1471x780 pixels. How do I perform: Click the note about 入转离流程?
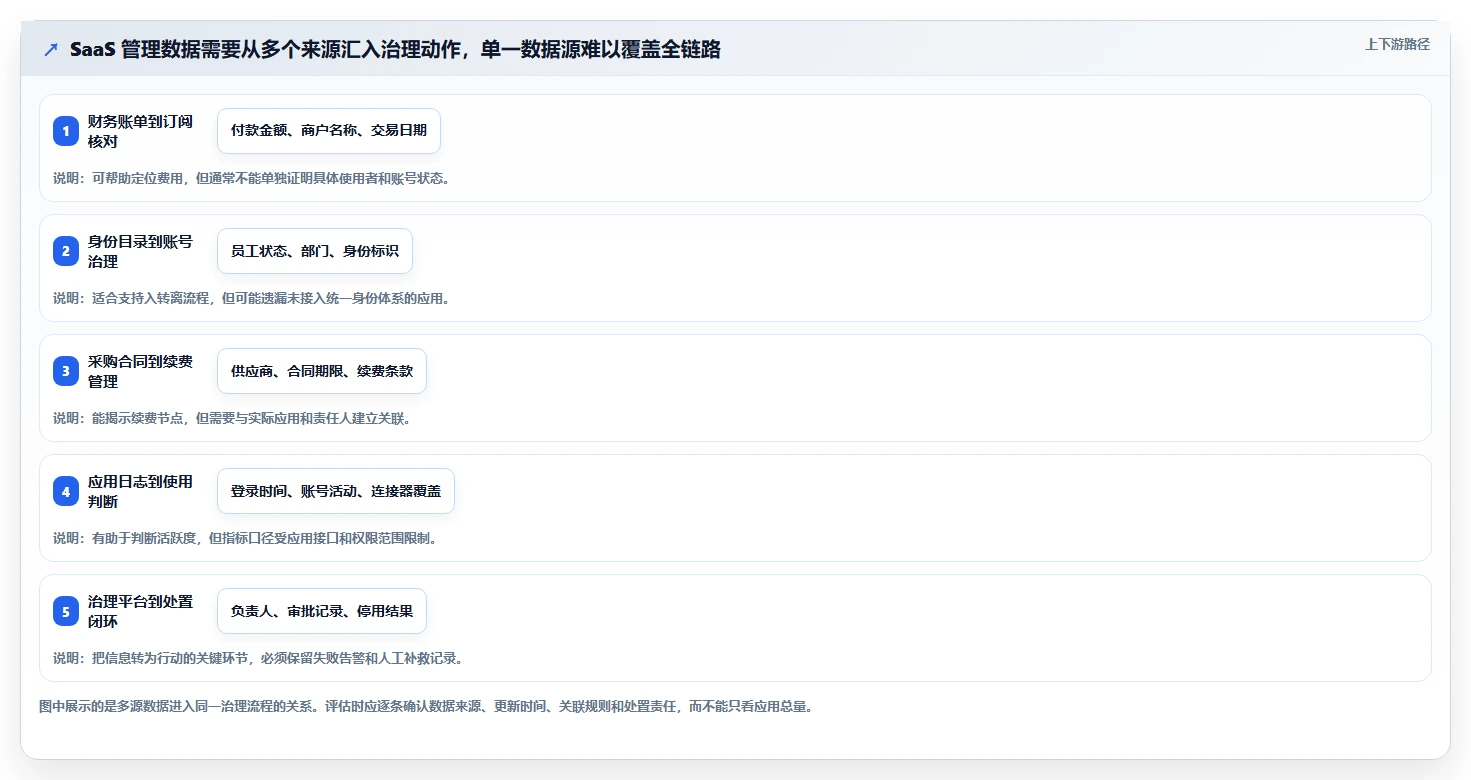pos(252,298)
